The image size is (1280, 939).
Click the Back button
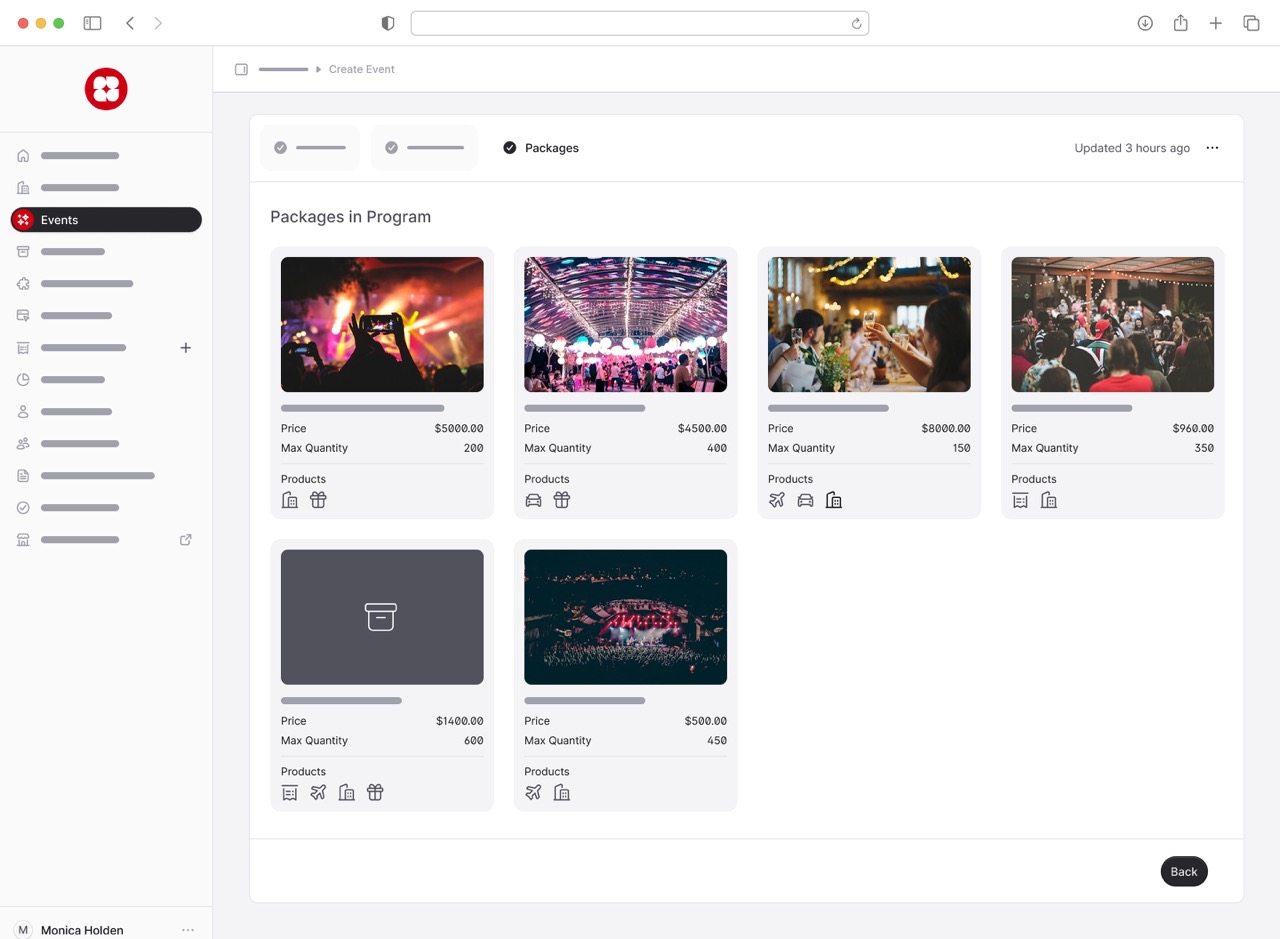coord(1184,871)
